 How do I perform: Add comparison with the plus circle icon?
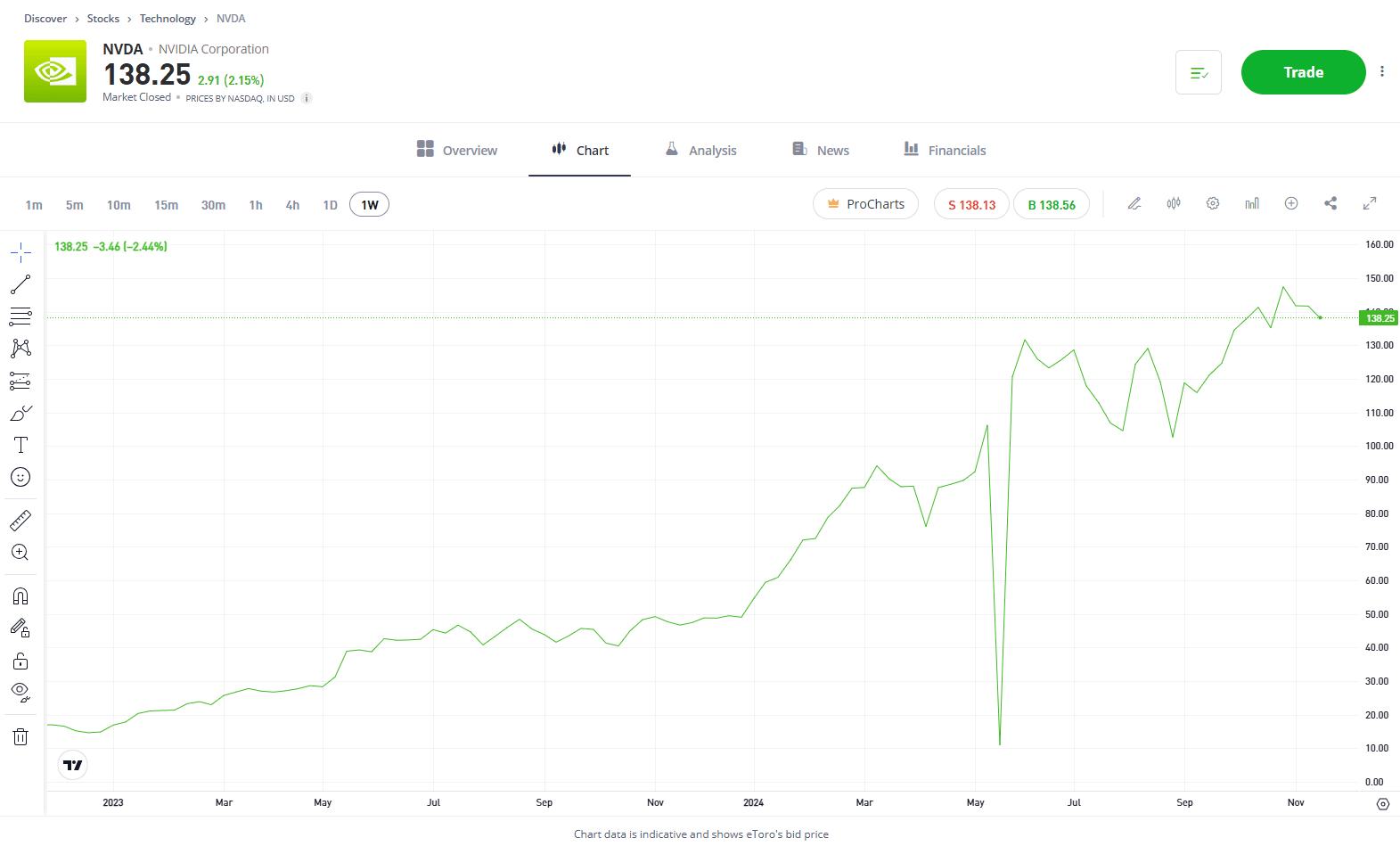pyautogui.click(x=1291, y=203)
